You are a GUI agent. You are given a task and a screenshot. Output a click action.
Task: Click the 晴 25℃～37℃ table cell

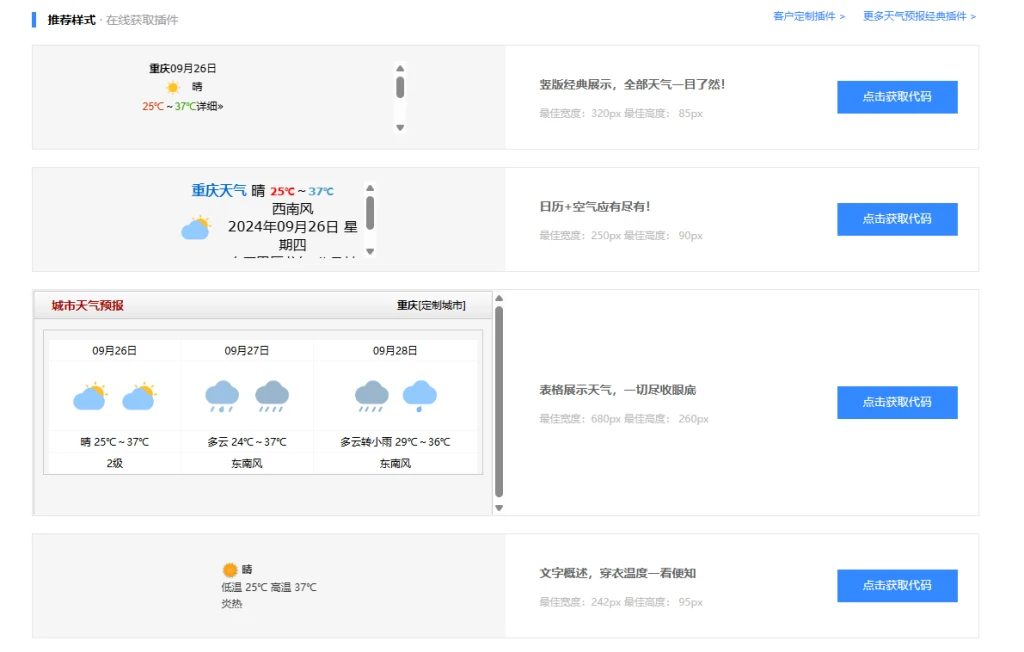pyautogui.click(x=114, y=442)
